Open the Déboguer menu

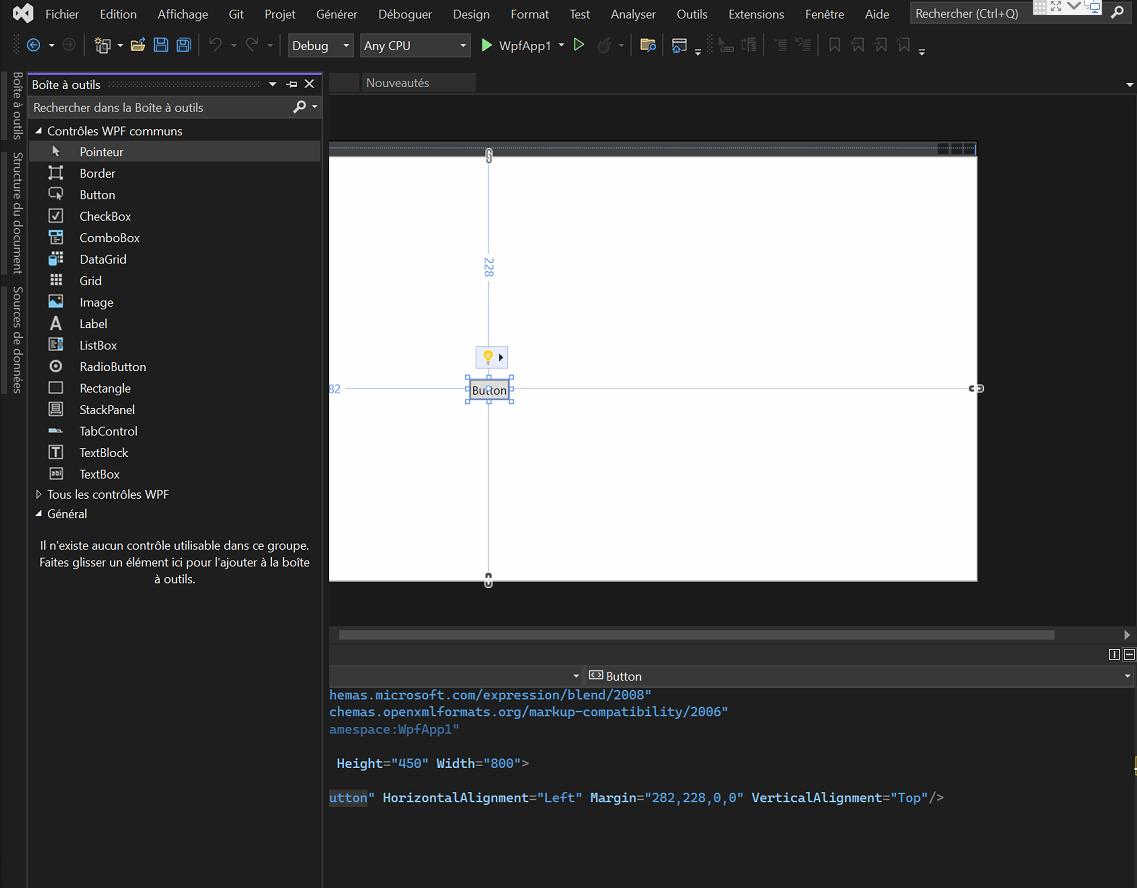coord(405,14)
